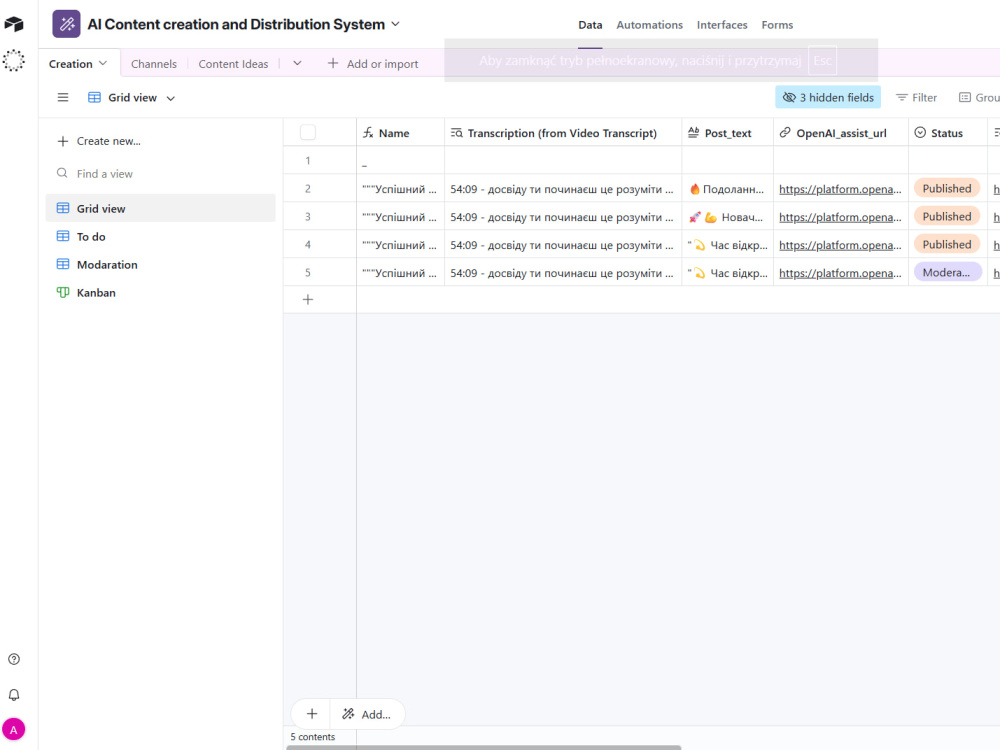Open the Data tab

590,25
